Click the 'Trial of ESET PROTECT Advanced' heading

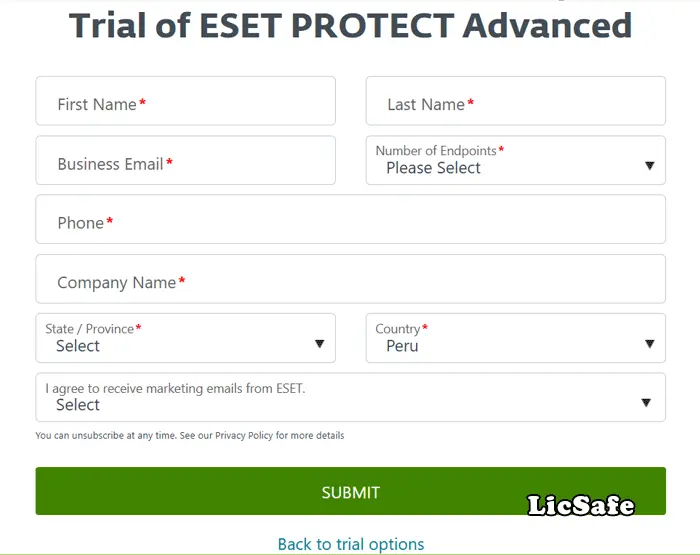click(350, 24)
